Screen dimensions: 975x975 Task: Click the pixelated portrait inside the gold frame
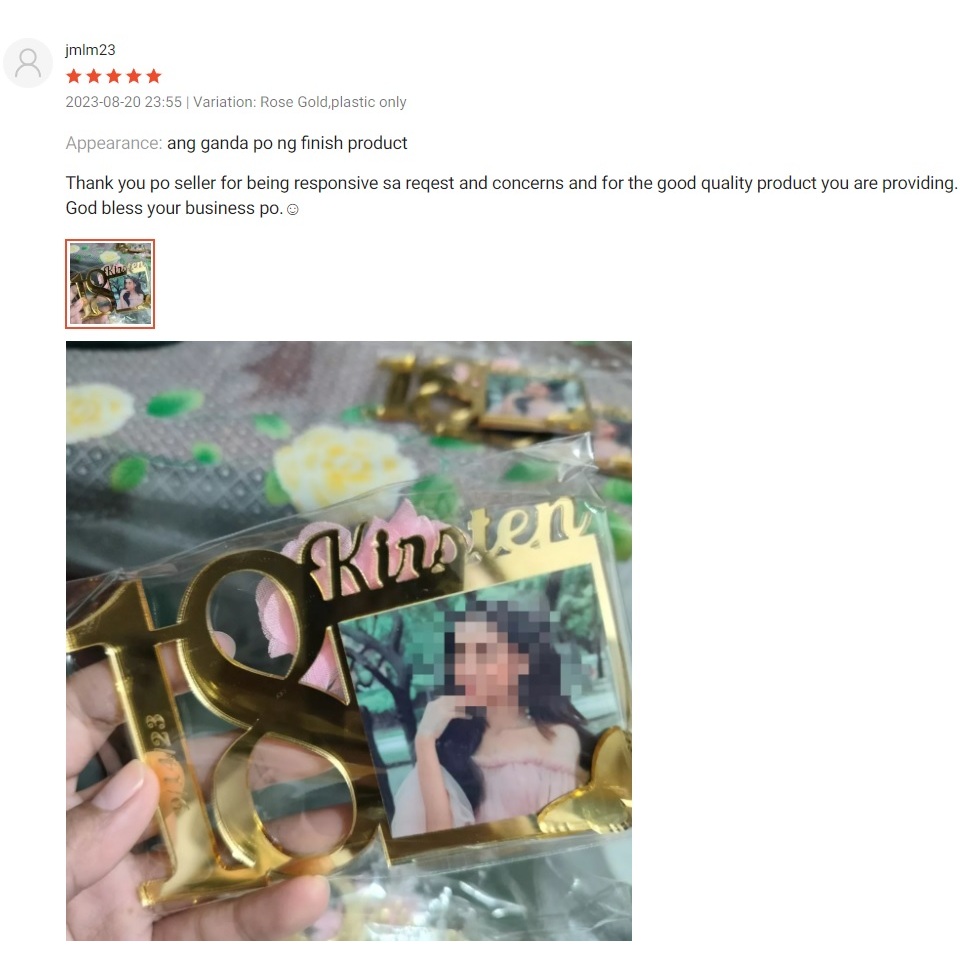pos(482,700)
